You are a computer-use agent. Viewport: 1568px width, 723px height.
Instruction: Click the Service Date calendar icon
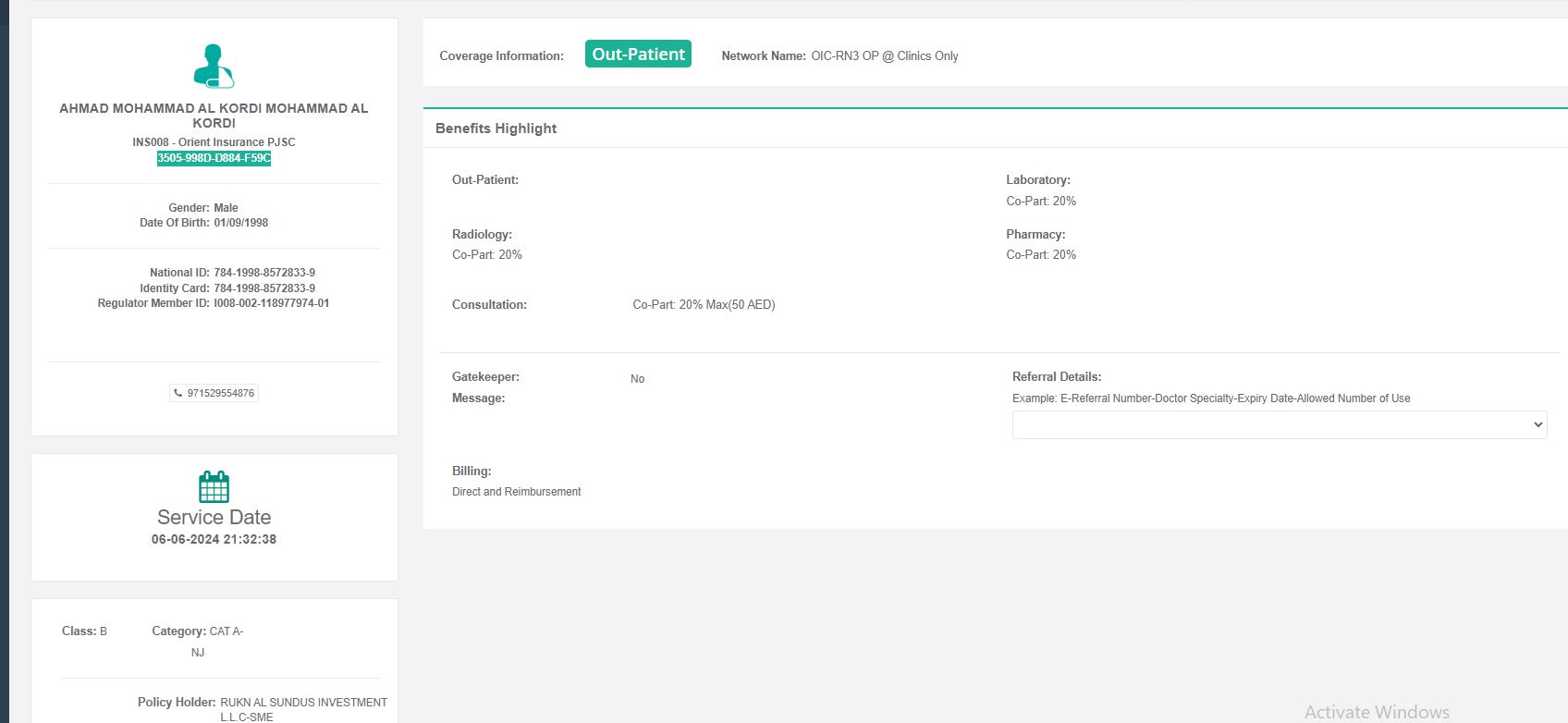pyautogui.click(x=214, y=486)
